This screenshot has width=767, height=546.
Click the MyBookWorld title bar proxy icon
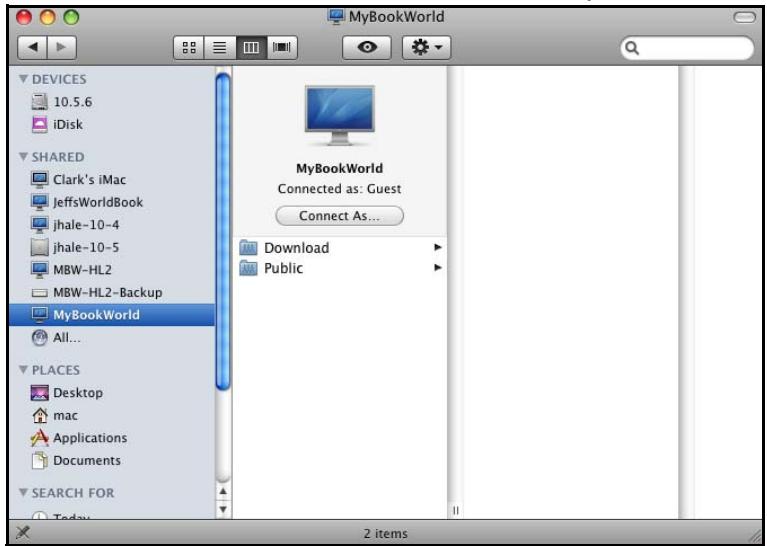pyautogui.click(x=336, y=16)
